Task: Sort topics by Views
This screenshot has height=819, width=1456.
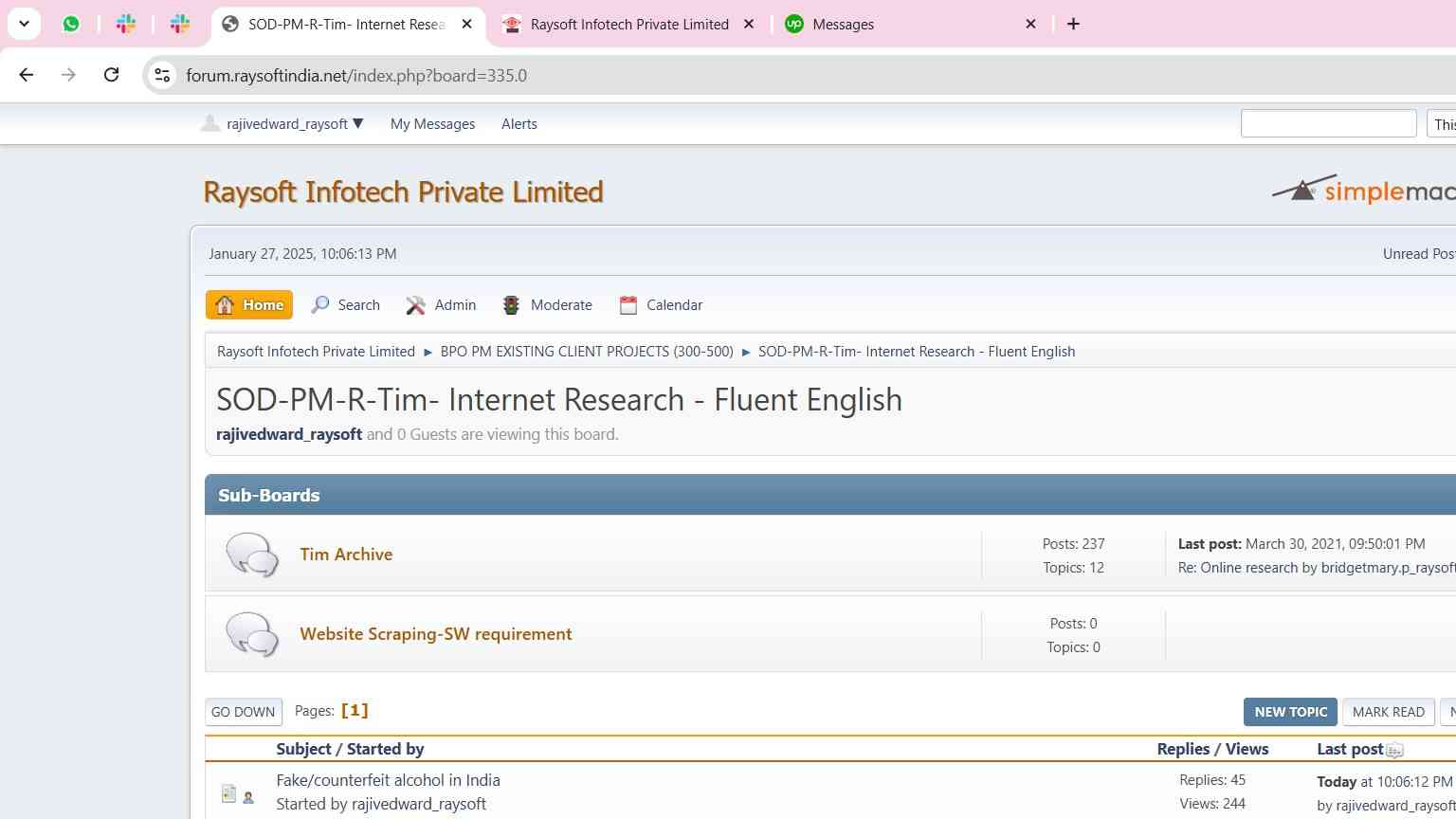Action: tap(1247, 749)
